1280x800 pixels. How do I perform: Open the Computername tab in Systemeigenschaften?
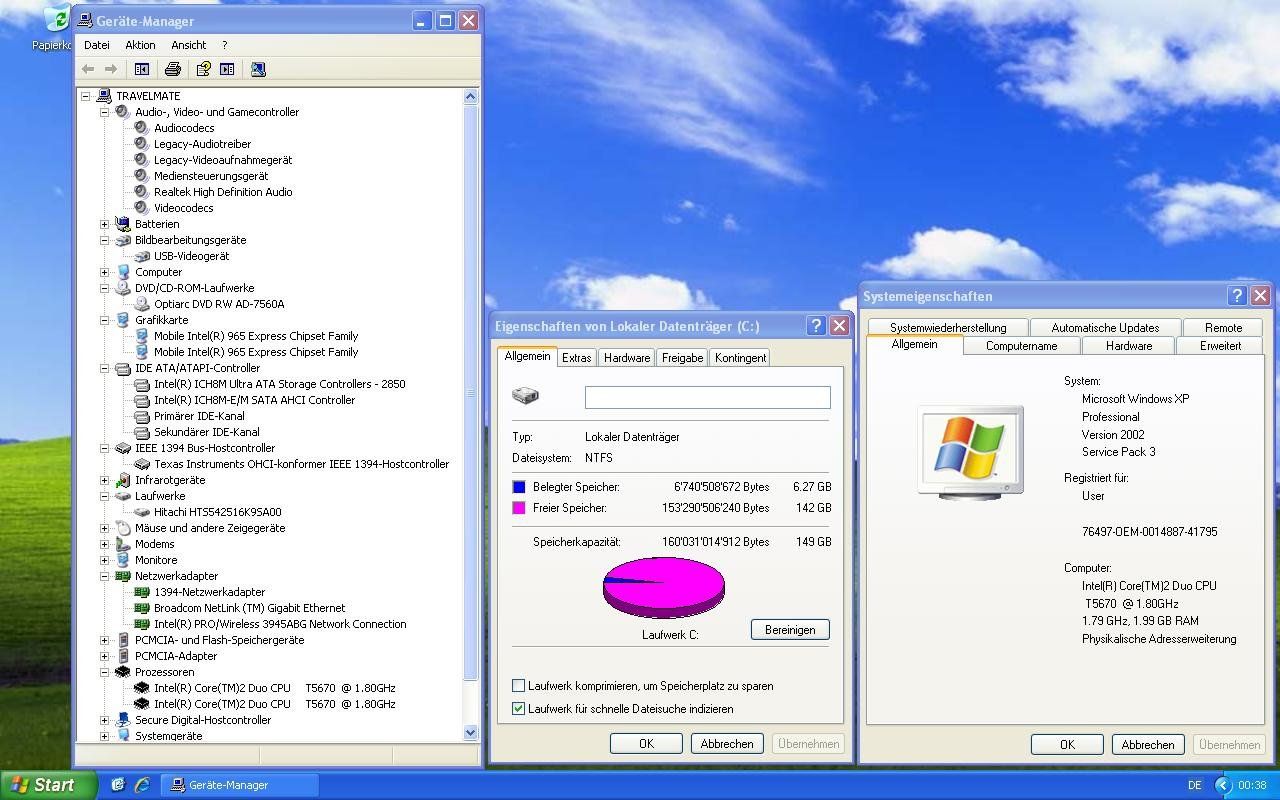point(1021,346)
